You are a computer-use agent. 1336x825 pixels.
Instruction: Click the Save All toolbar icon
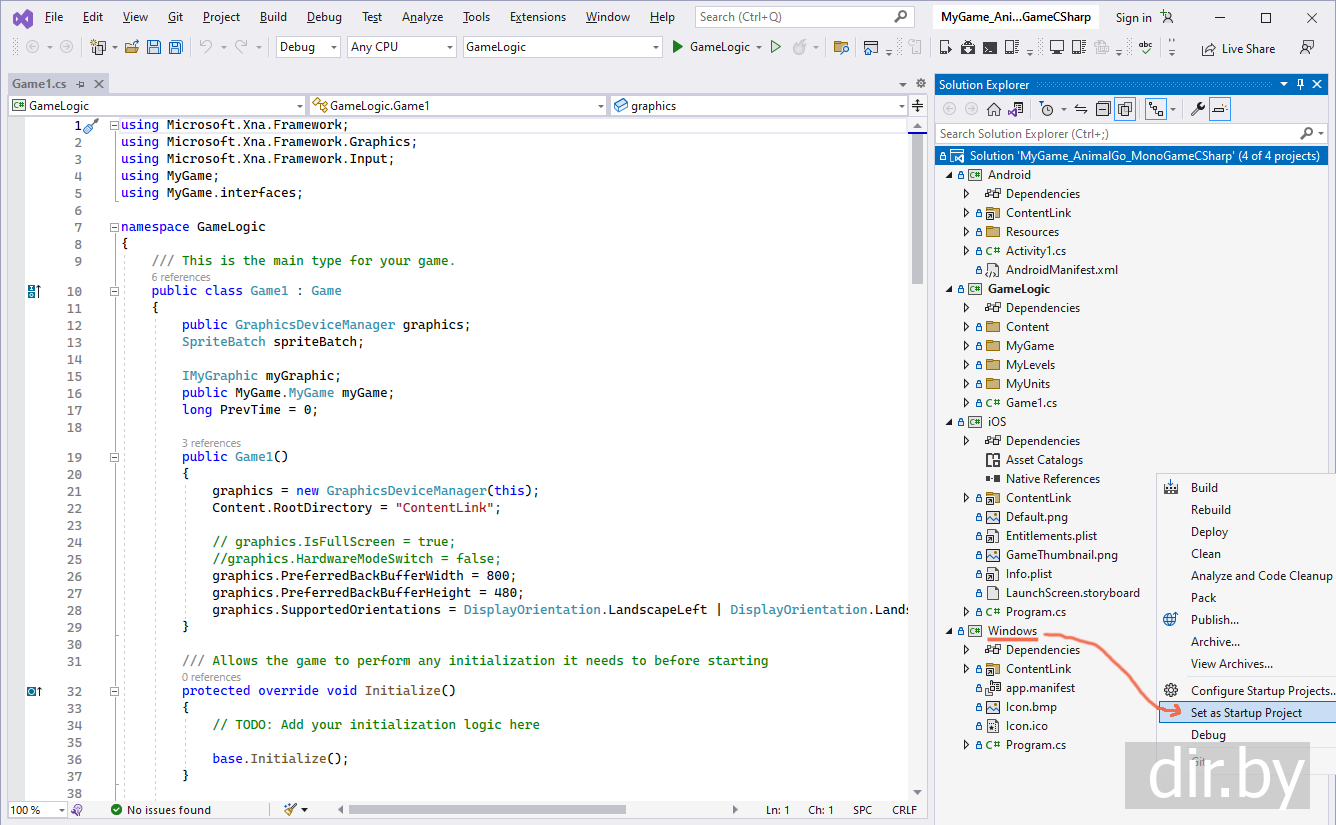[x=176, y=47]
